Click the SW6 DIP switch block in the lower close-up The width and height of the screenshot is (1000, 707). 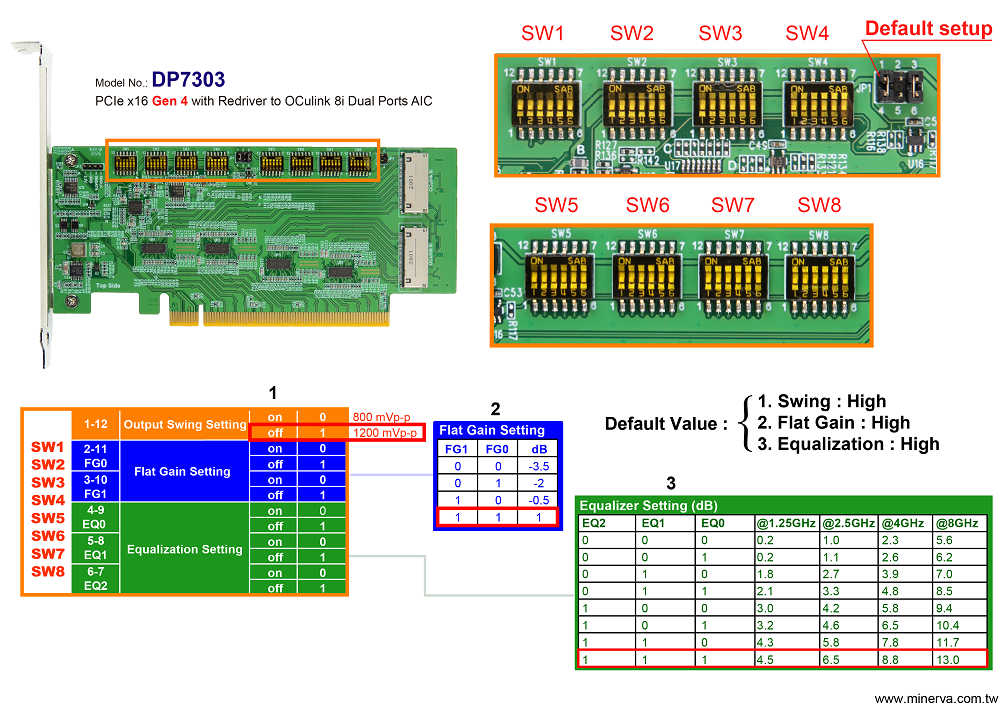(647, 279)
